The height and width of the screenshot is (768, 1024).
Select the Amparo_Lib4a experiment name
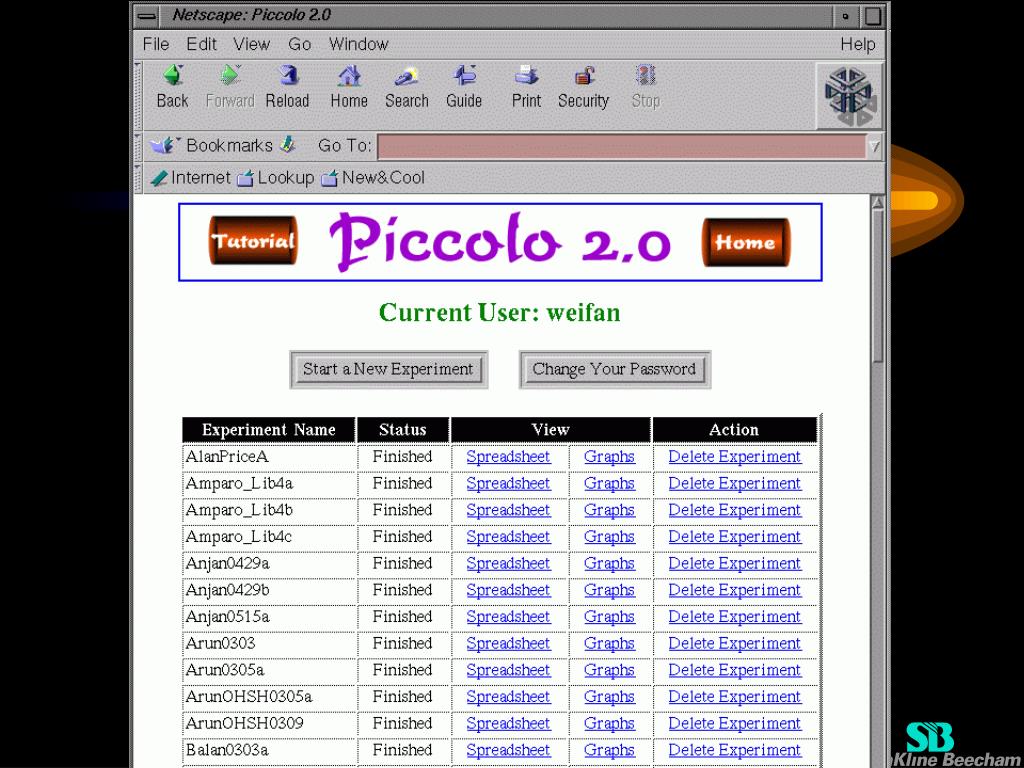(x=239, y=483)
